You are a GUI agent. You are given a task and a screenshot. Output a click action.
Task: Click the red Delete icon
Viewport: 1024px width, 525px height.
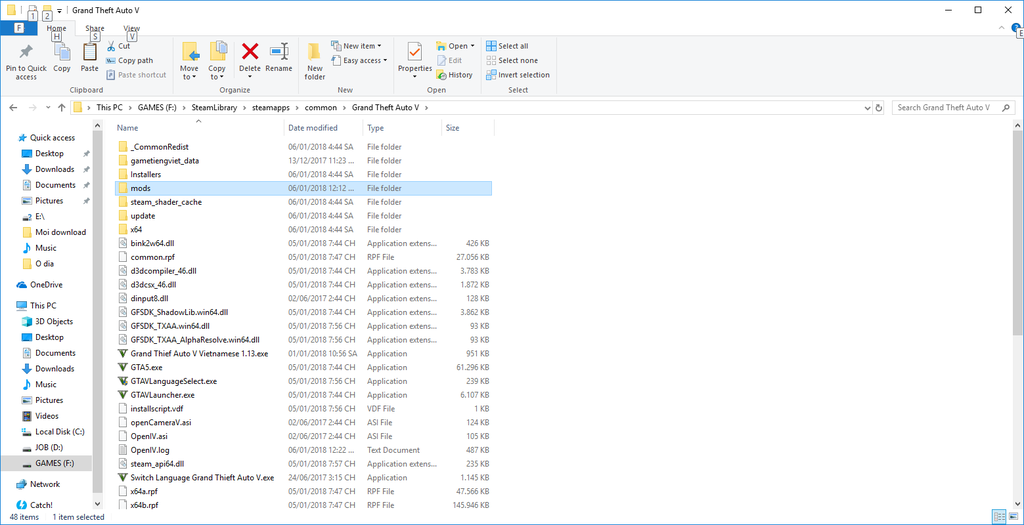250,51
